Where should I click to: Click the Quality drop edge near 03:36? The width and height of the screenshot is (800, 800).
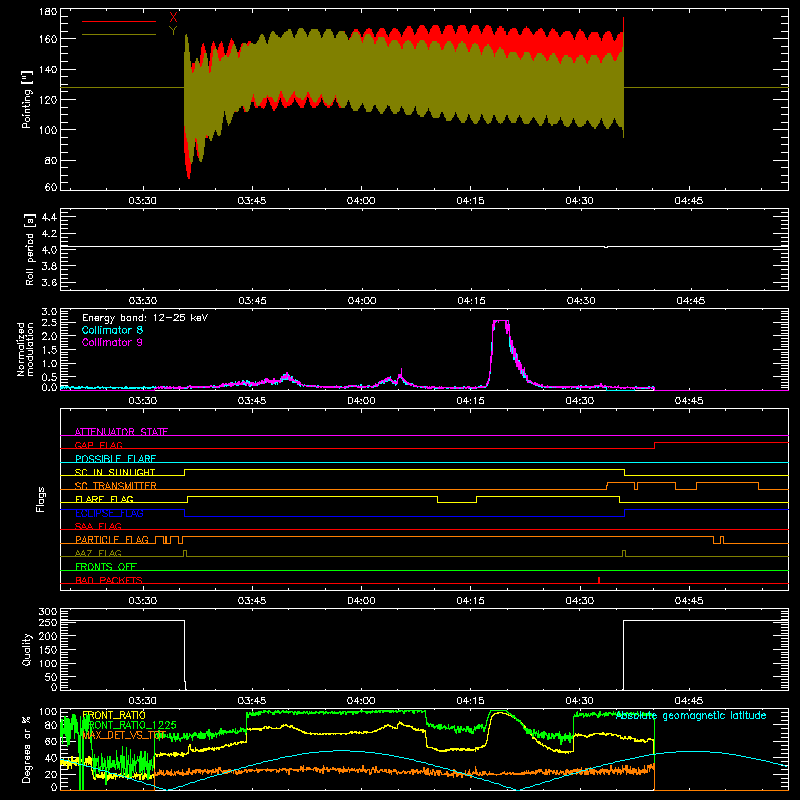click(185, 655)
